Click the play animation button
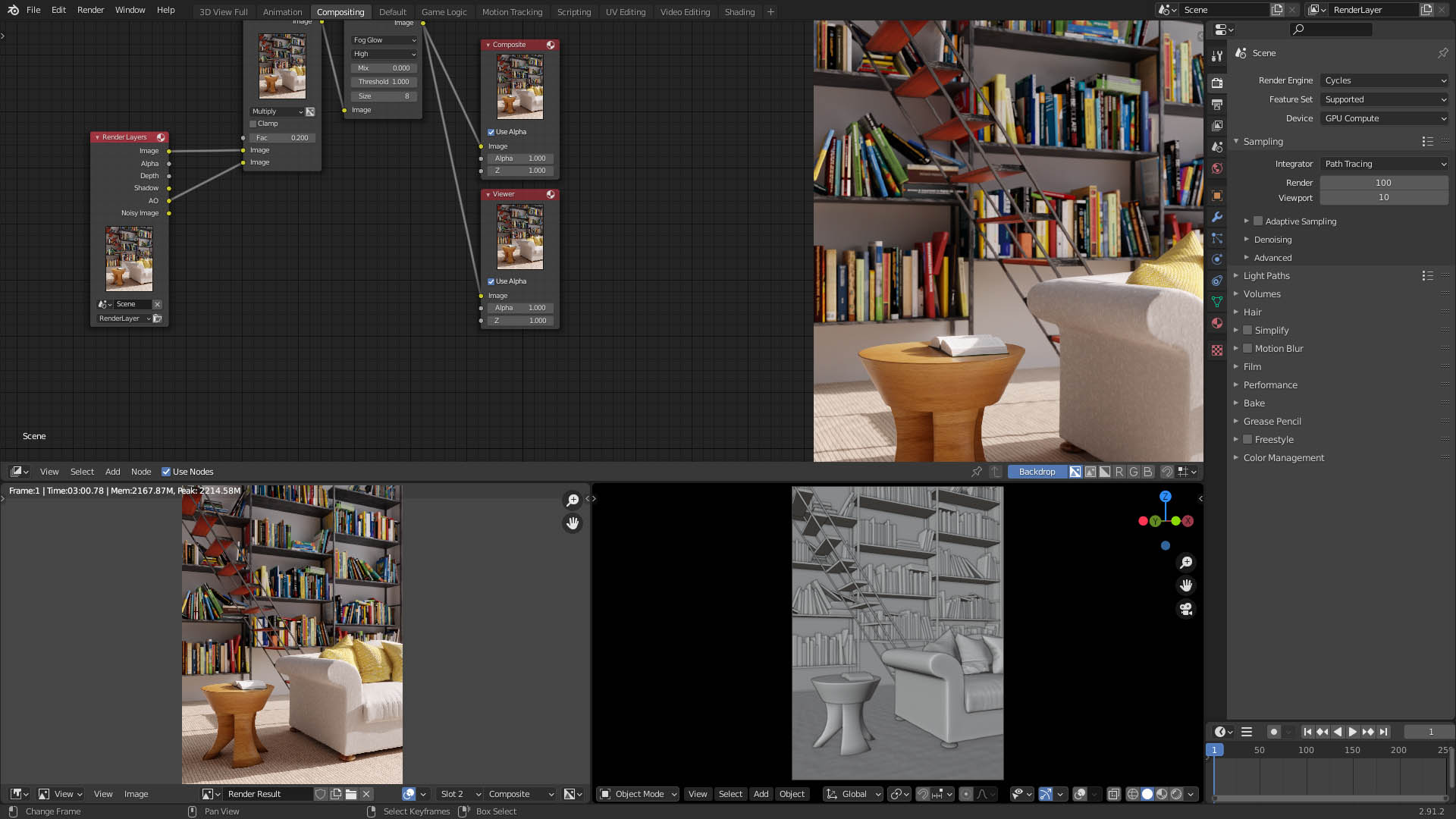This screenshot has height=819, width=1456. [1353, 732]
